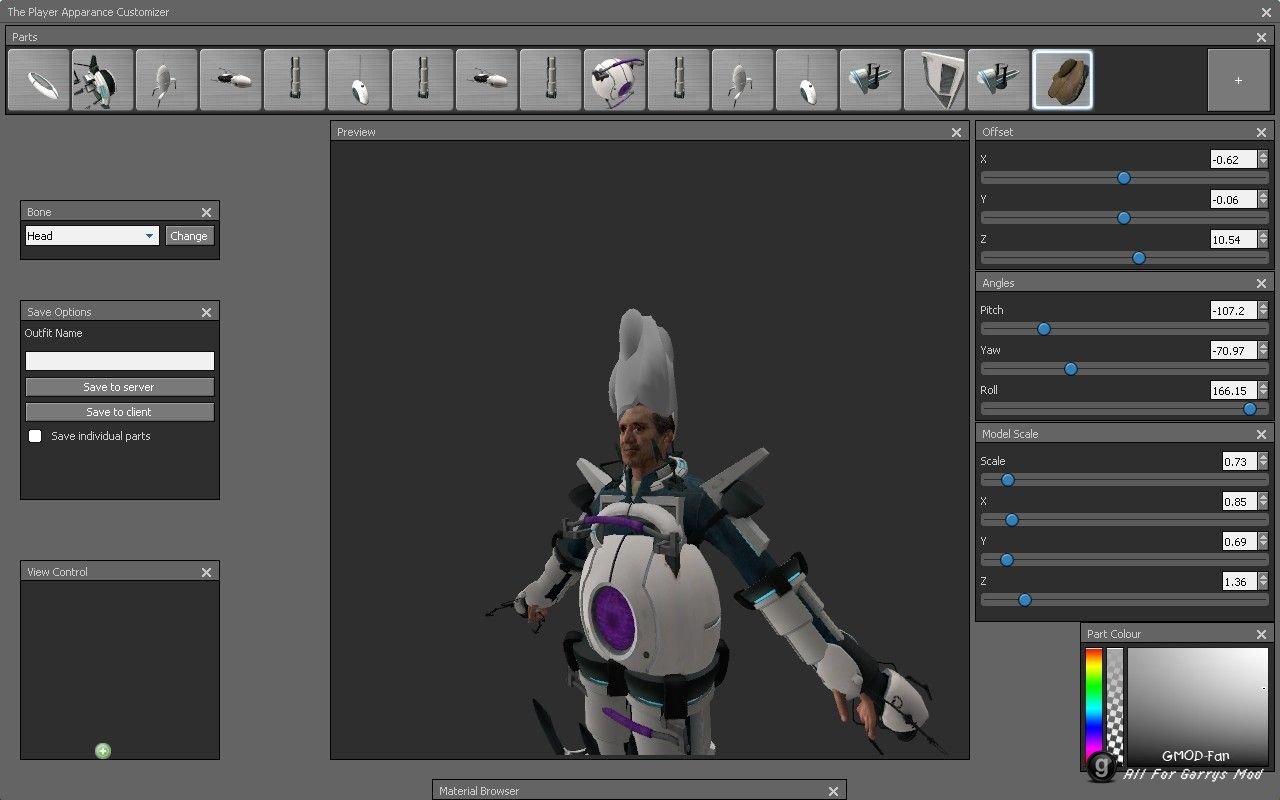Click the Offset X value field -0.62
Screen dimensions: 1280x800
(1233, 159)
